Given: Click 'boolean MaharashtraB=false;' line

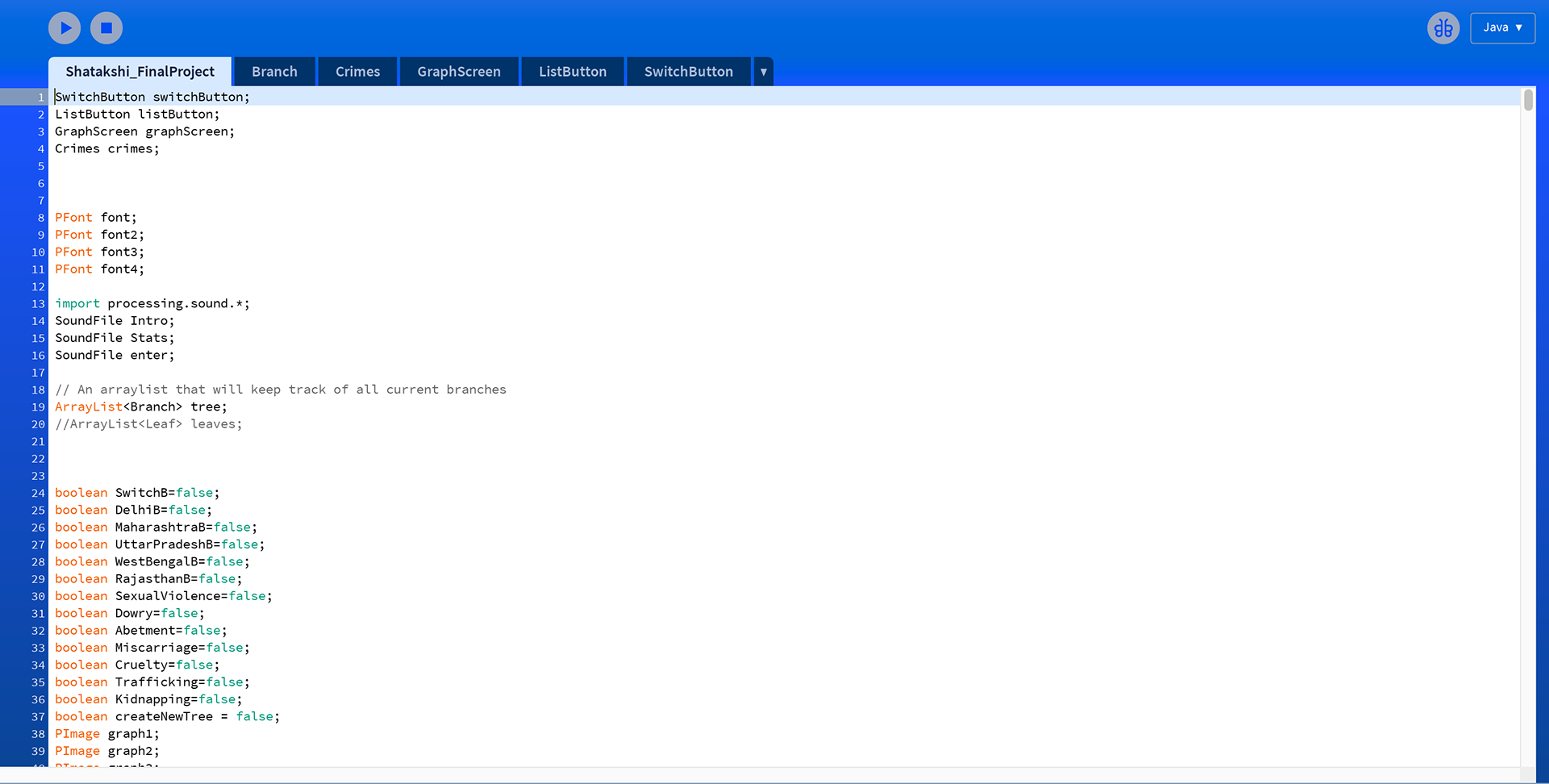Looking at the screenshot, I should 157,528.
